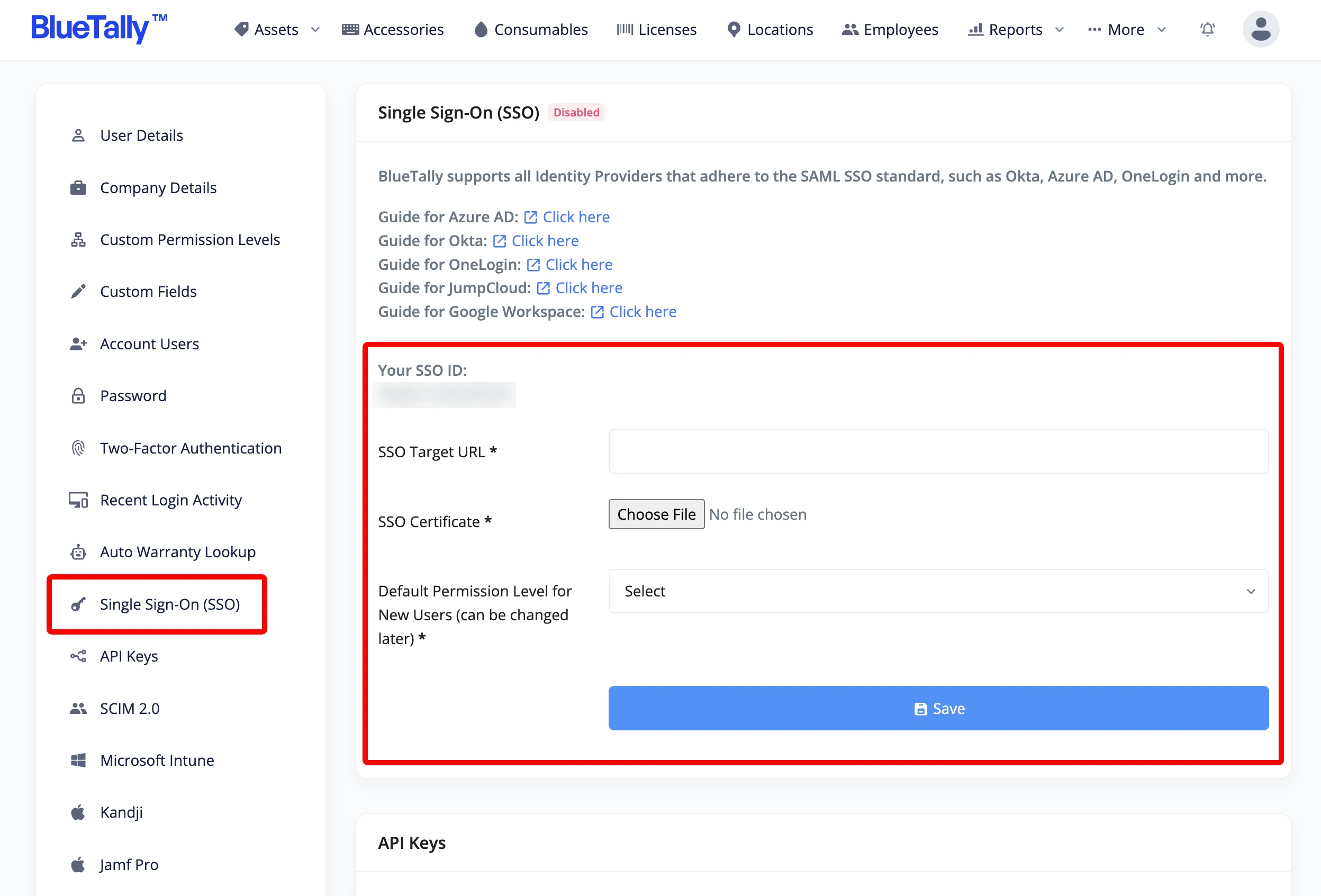Click the User Details person icon
The width and height of the screenshot is (1321, 896).
pyautogui.click(x=78, y=135)
